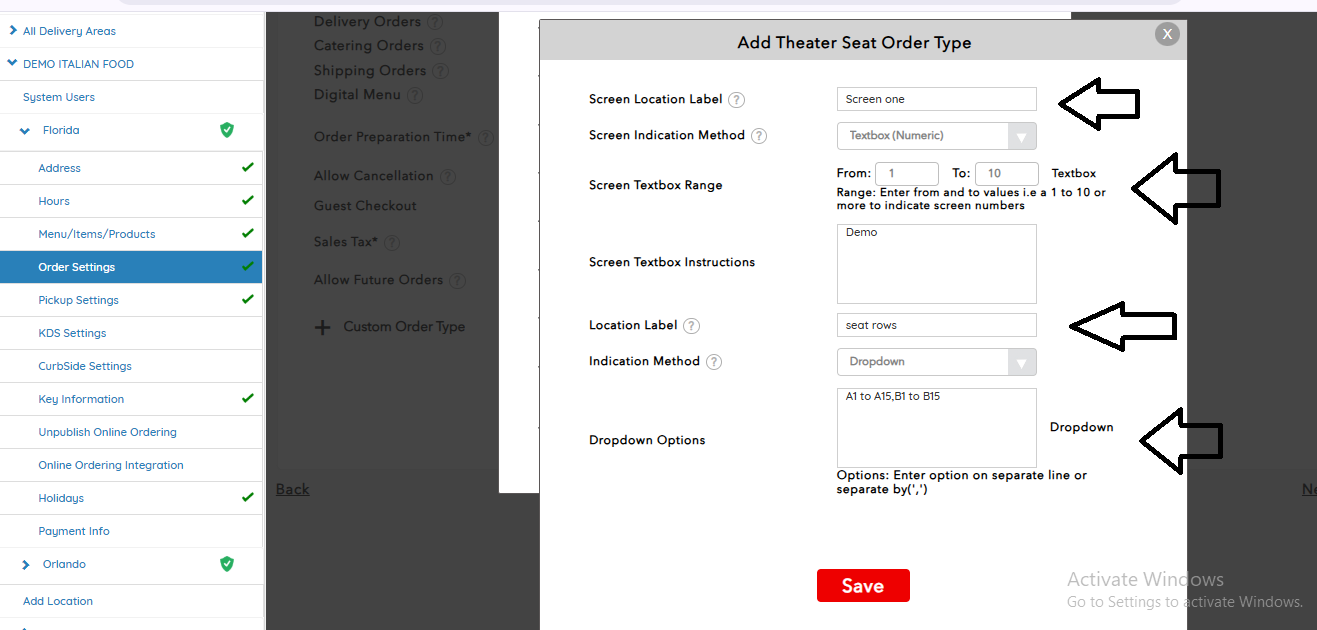
Task: Click help icon beside Screen Location Label
Action: click(x=737, y=100)
